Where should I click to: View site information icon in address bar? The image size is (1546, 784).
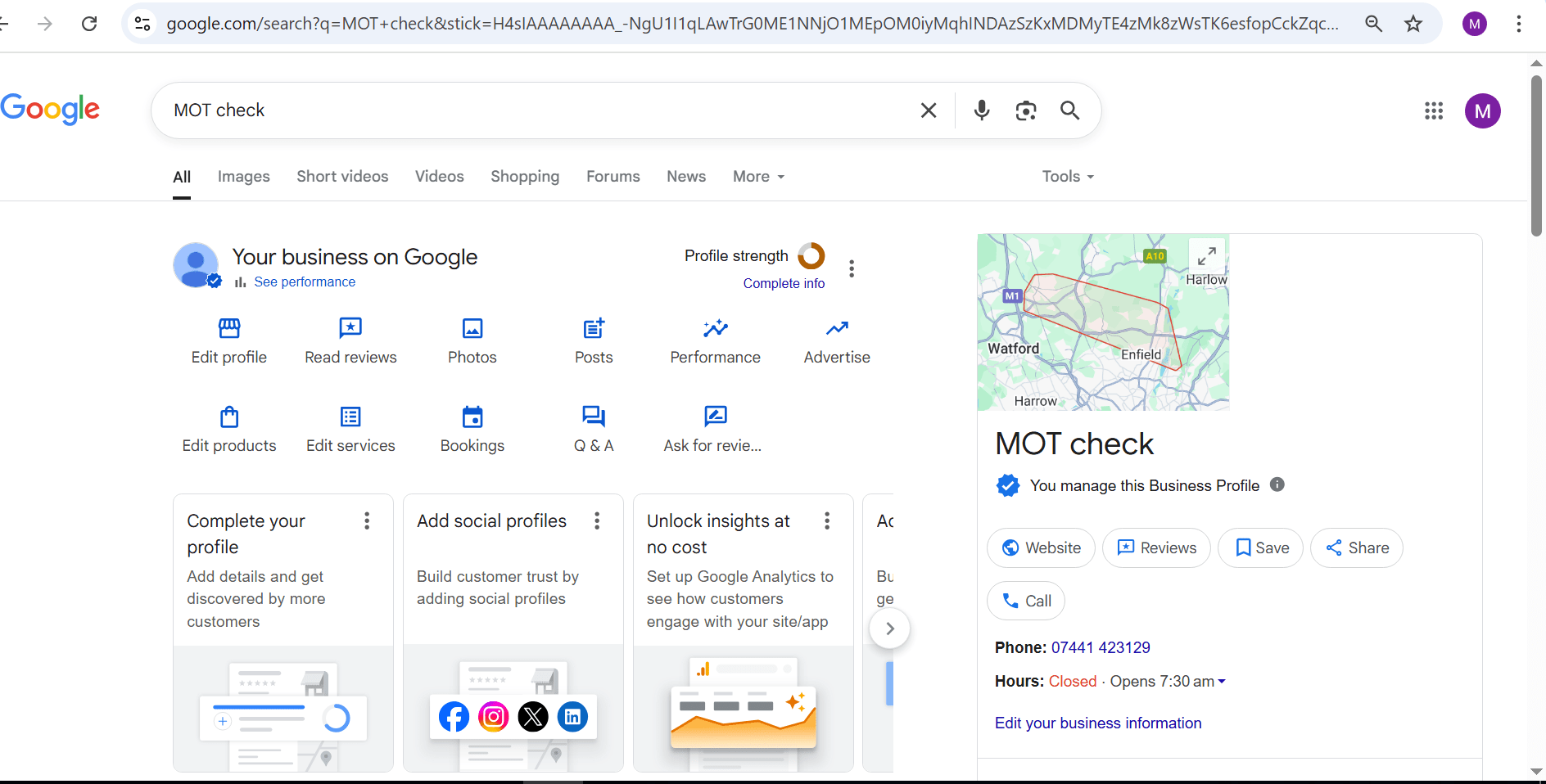pyautogui.click(x=142, y=24)
